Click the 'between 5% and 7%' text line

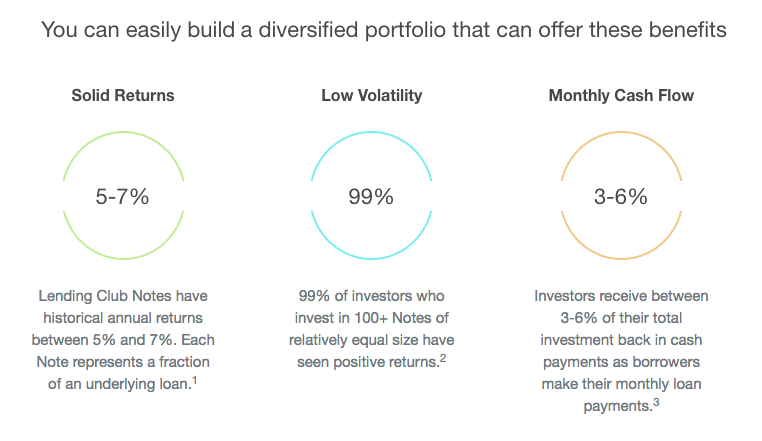[x=122, y=340]
